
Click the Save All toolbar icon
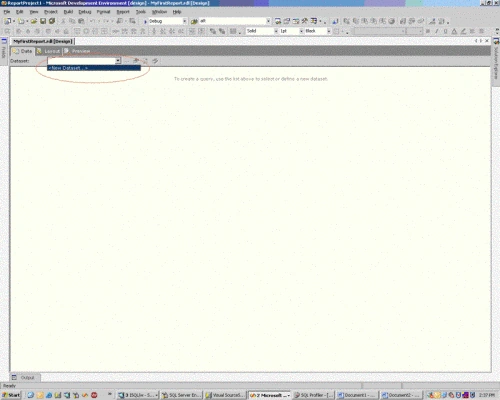pyautogui.click(x=52, y=21)
